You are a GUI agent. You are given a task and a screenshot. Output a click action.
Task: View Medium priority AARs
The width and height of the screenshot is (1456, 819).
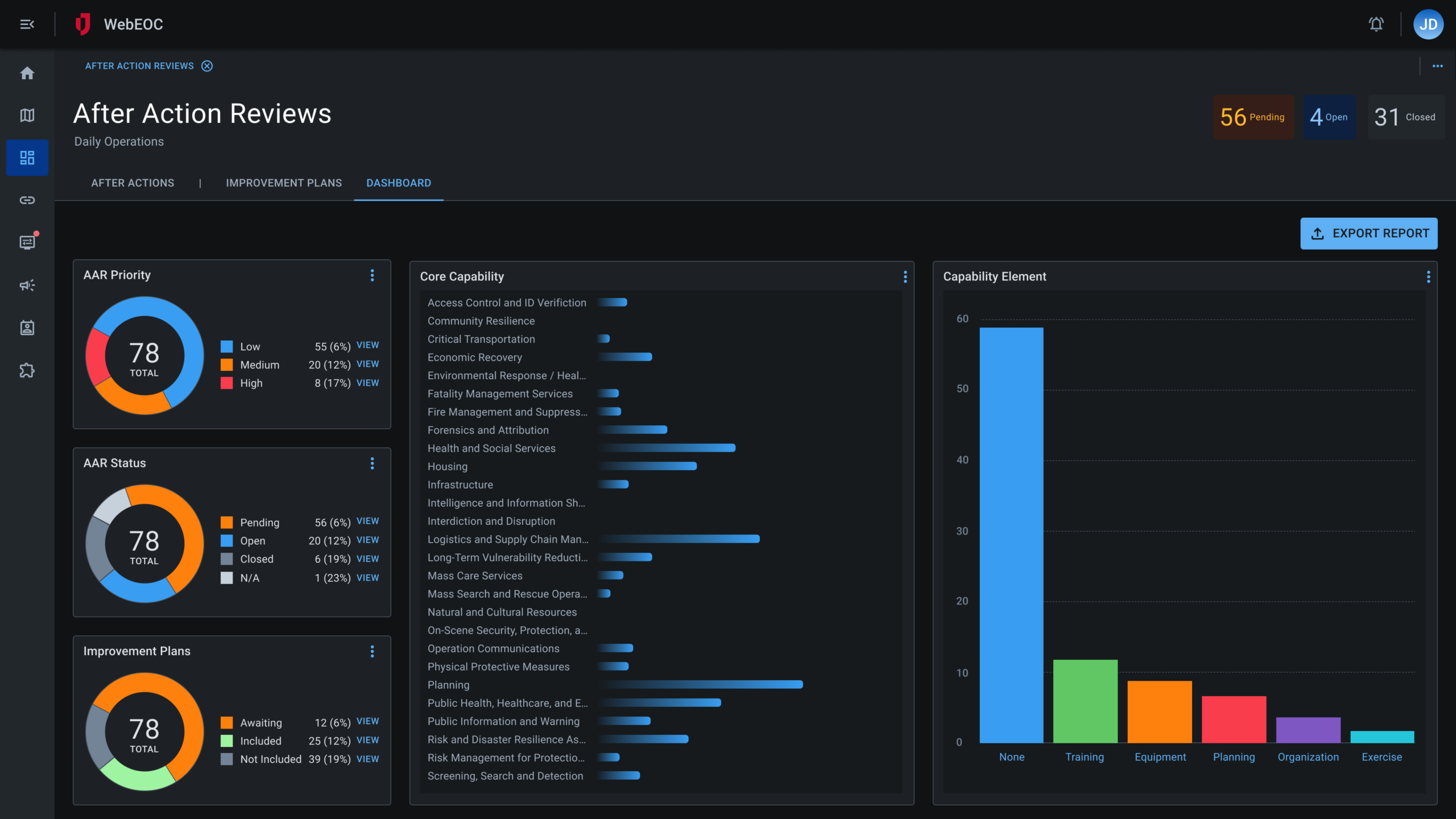[x=367, y=364]
